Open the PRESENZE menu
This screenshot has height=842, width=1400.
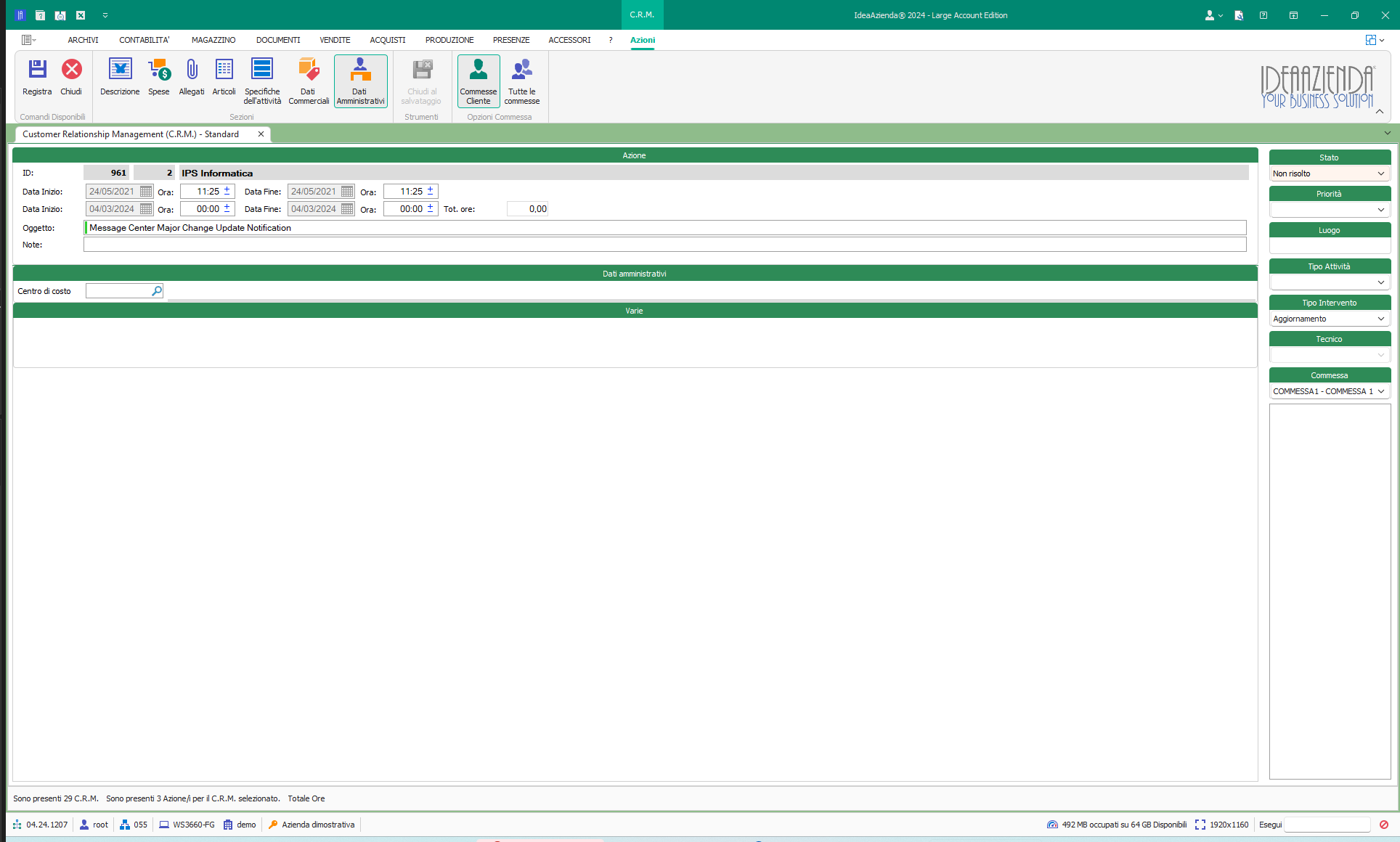511,41
